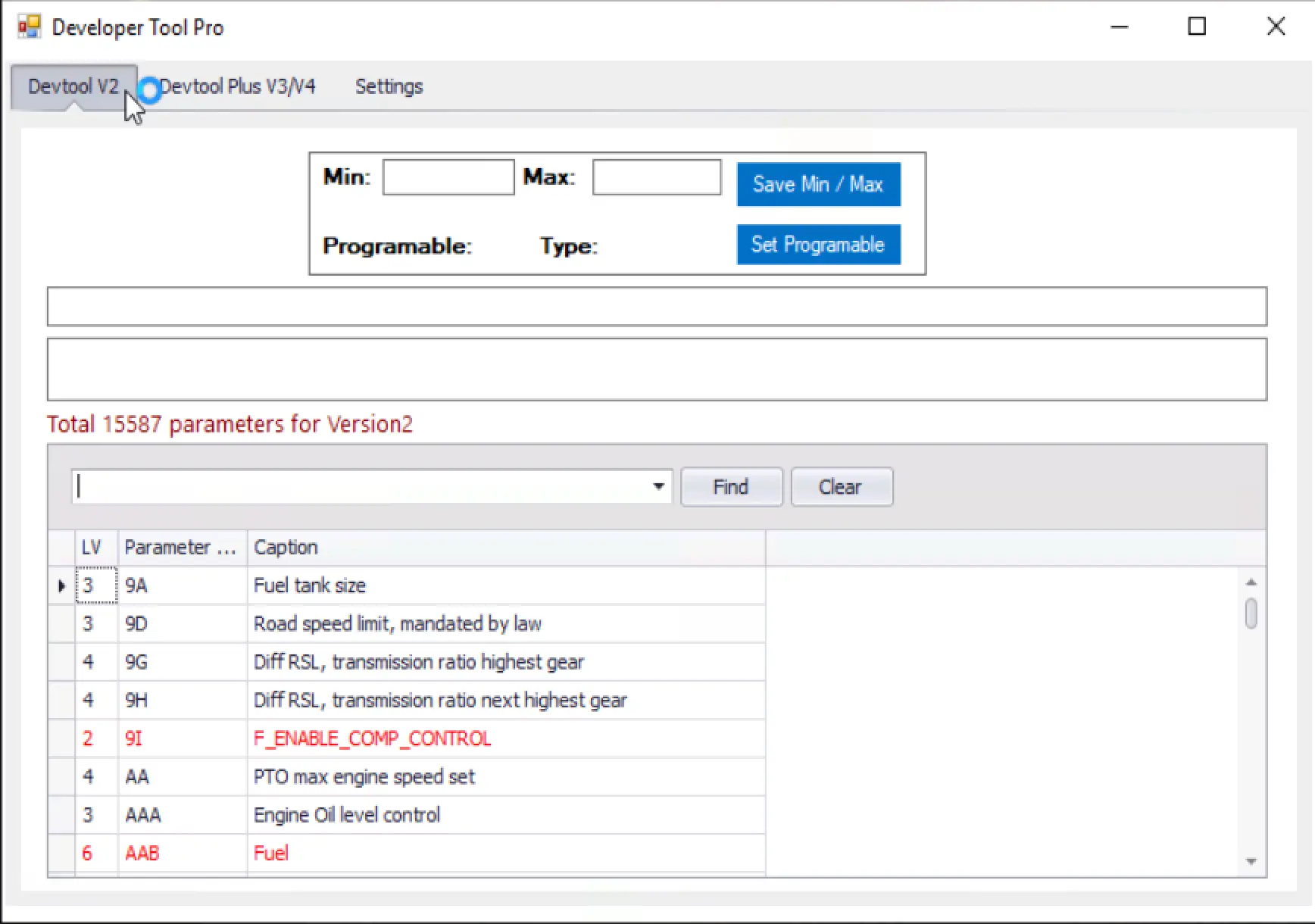The image size is (1315, 924).
Task: Click the Max input field
Action: point(656,177)
